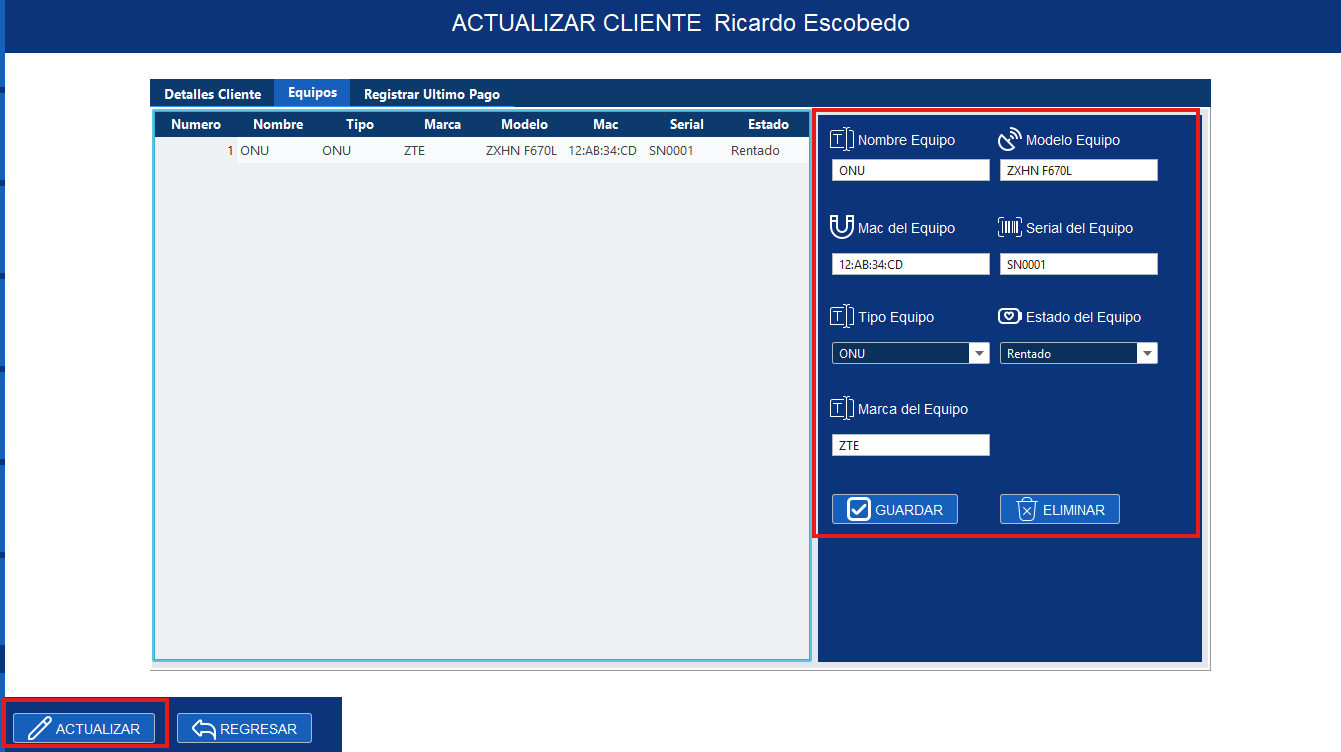Open the Estado del Equipo dropdown arrow
The image size is (1341, 752).
tap(1147, 353)
